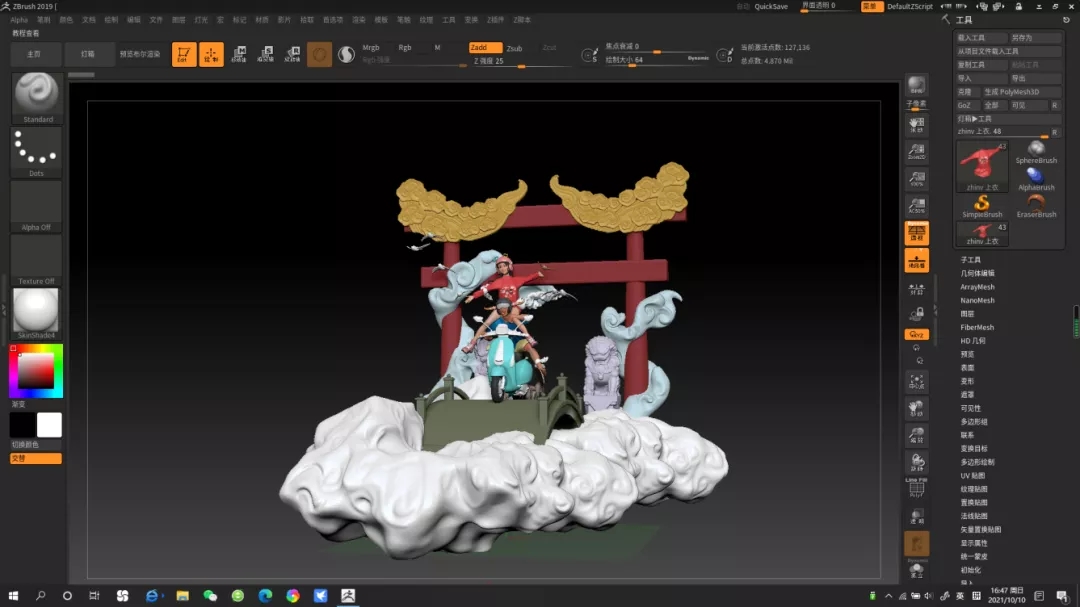Click the Sculptris Pro S-sphere icon
The width and height of the screenshot is (1080, 607).
point(346,54)
